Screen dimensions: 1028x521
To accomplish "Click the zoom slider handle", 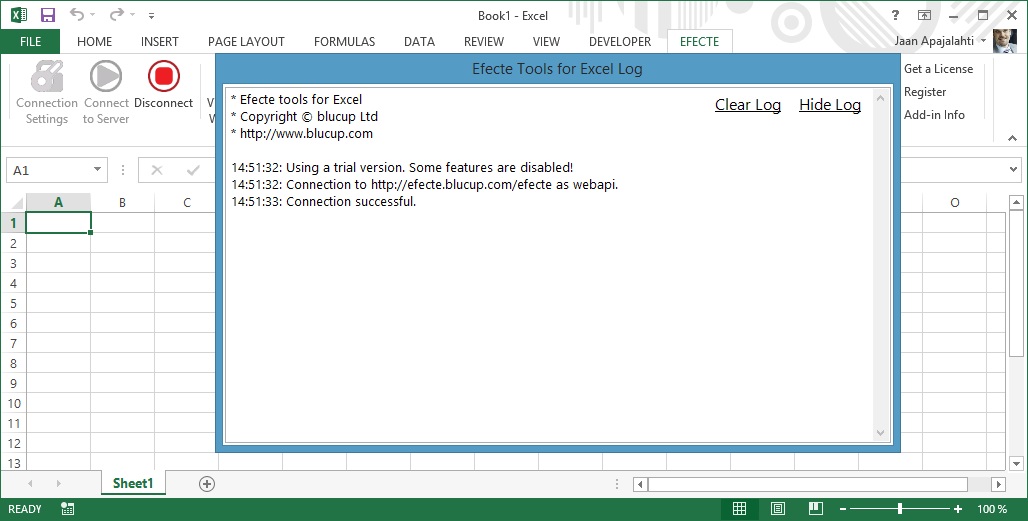I will pyautogui.click(x=900, y=509).
